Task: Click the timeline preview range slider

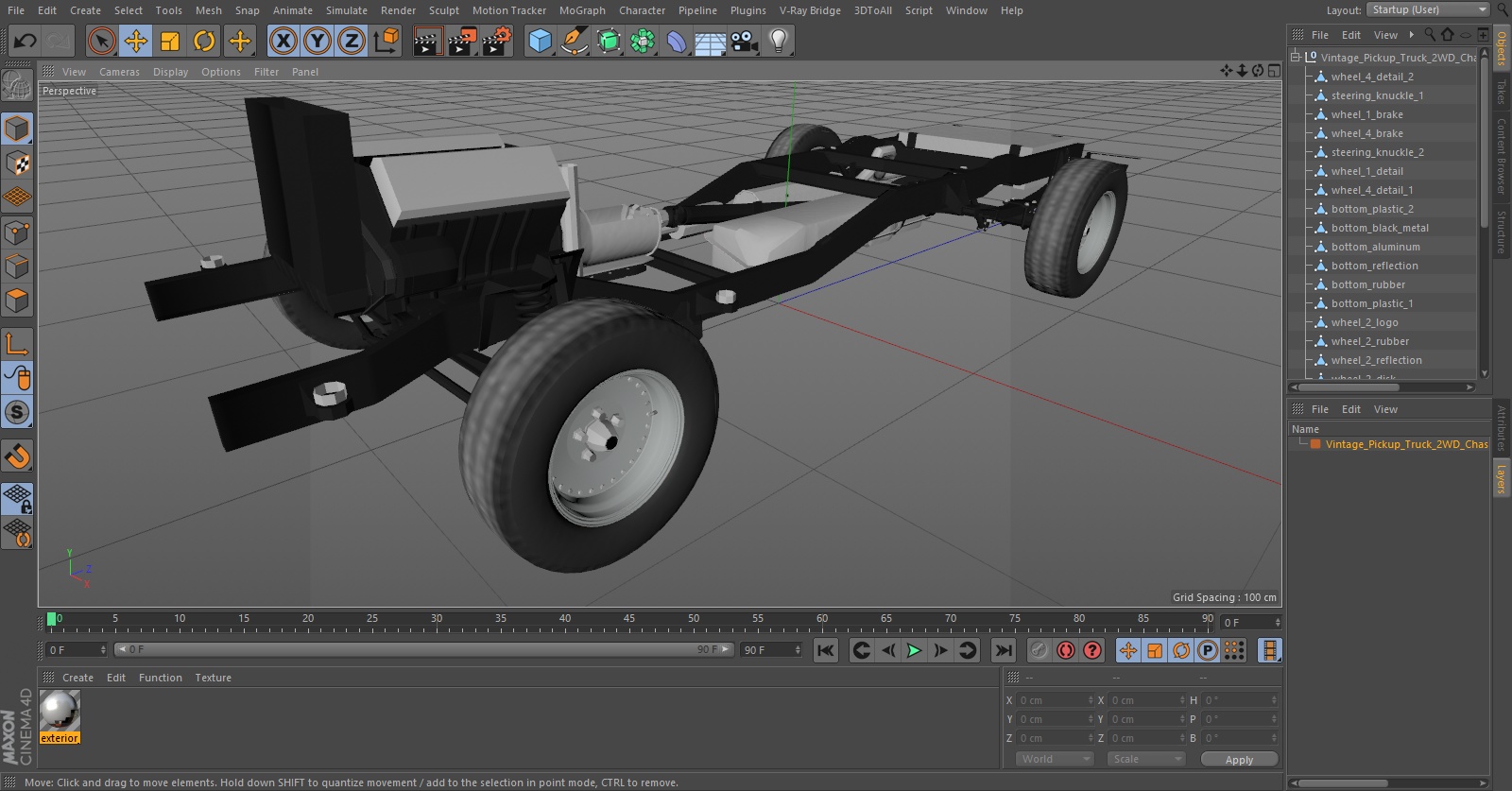Action: (x=423, y=649)
